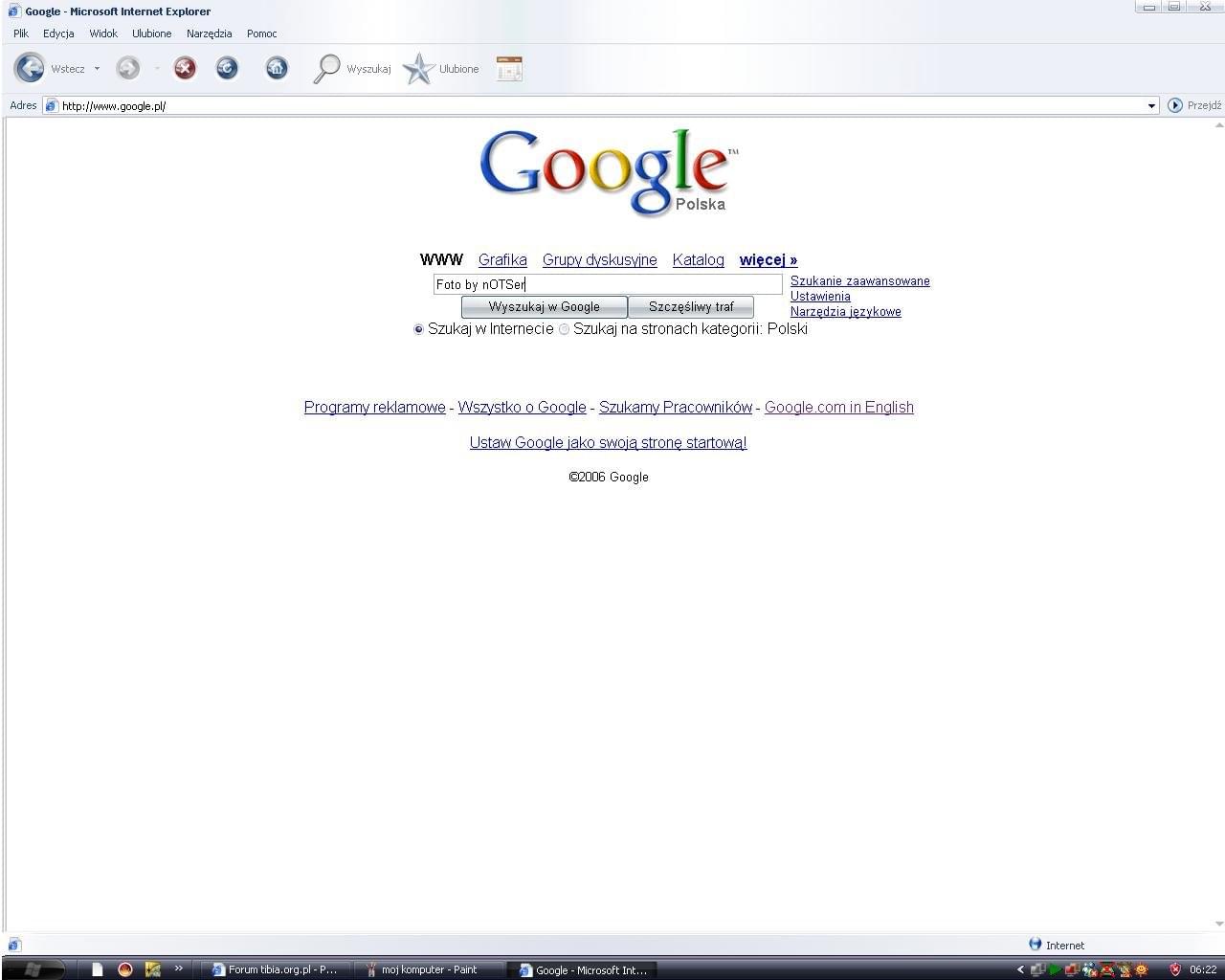Open Programy reklamowe link

375,407
